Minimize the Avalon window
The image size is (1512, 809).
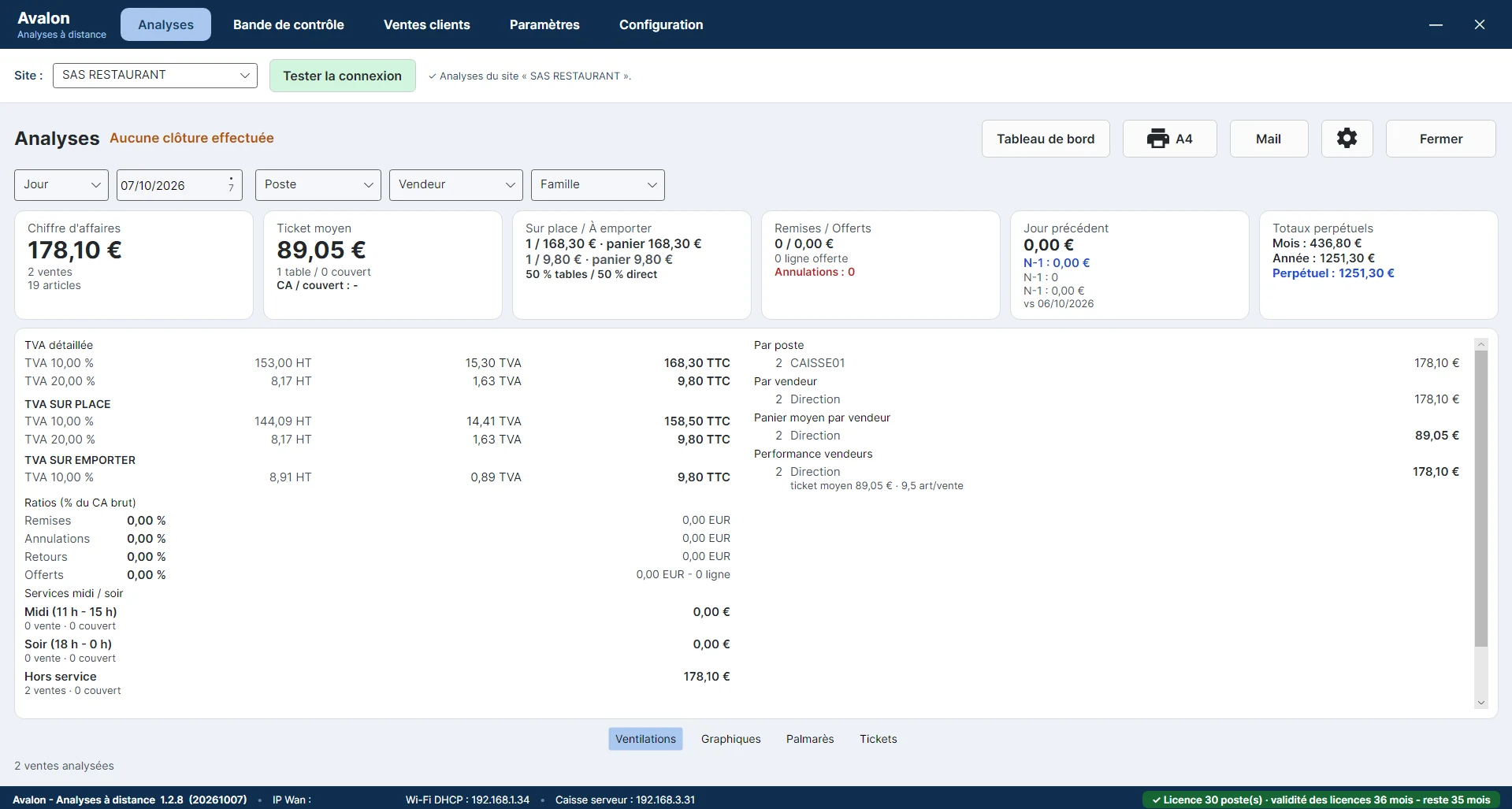1436,24
